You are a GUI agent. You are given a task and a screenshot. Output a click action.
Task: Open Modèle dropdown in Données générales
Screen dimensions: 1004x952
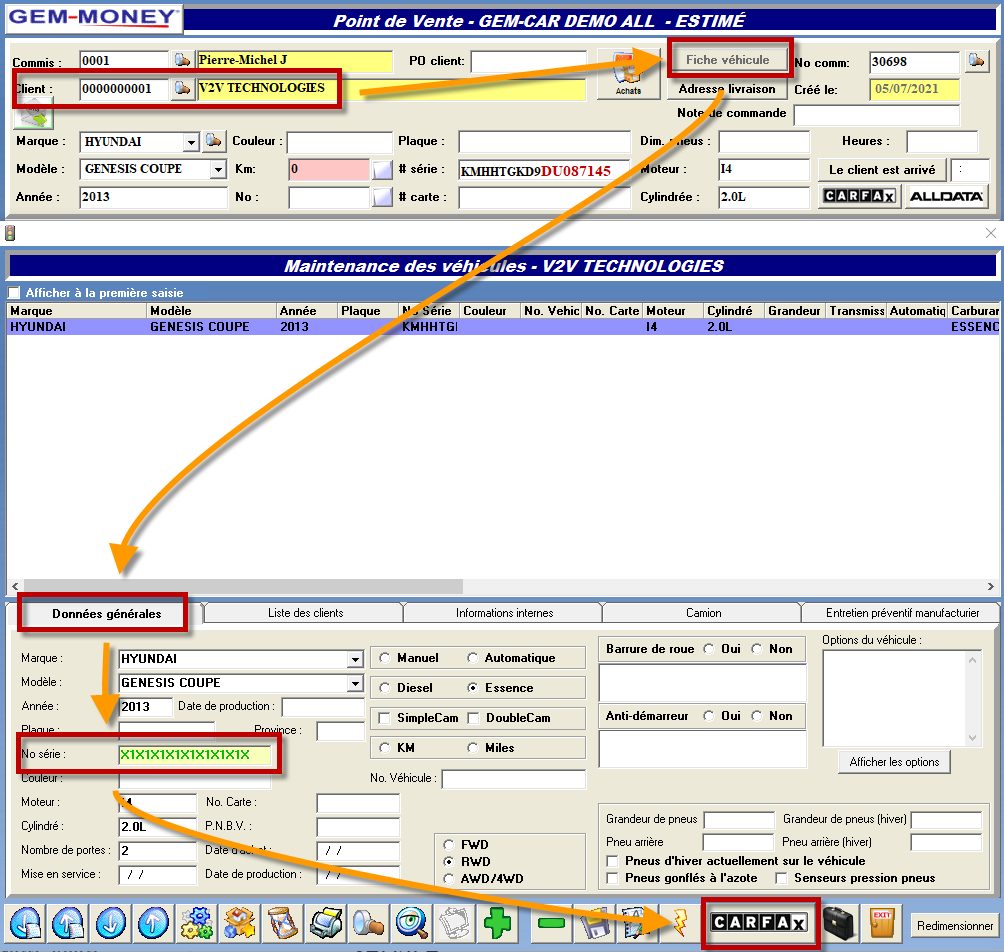pos(355,683)
